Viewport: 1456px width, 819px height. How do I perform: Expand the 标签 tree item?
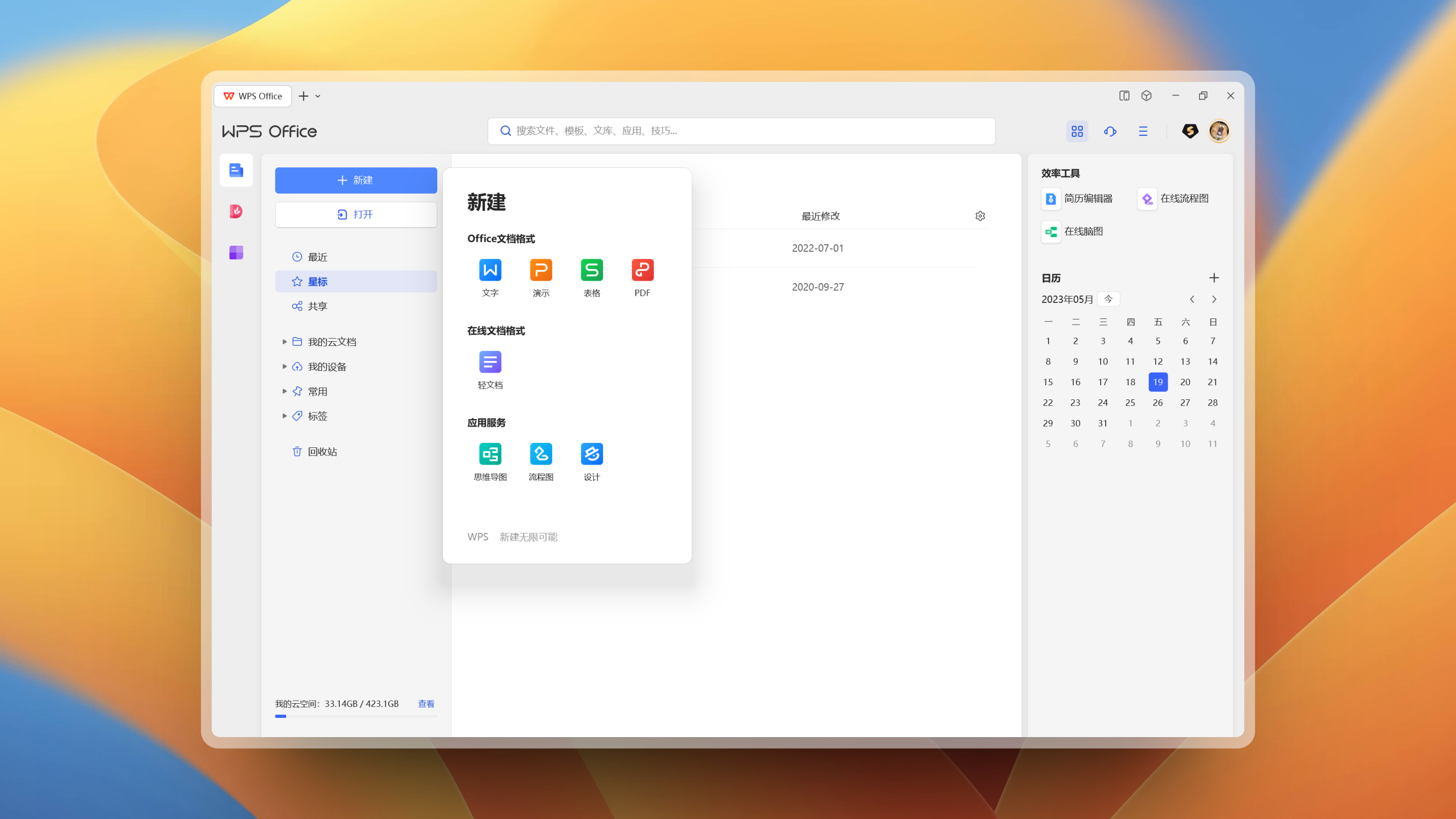[285, 416]
